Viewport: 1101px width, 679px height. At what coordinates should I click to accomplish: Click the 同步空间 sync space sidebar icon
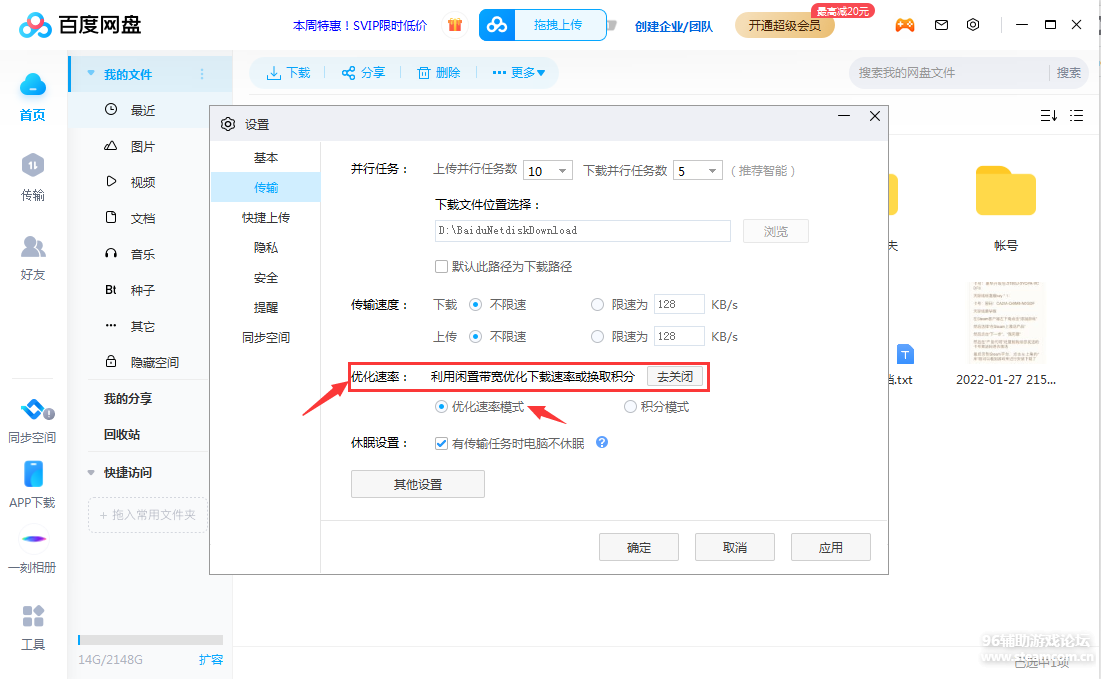(33, 411)
